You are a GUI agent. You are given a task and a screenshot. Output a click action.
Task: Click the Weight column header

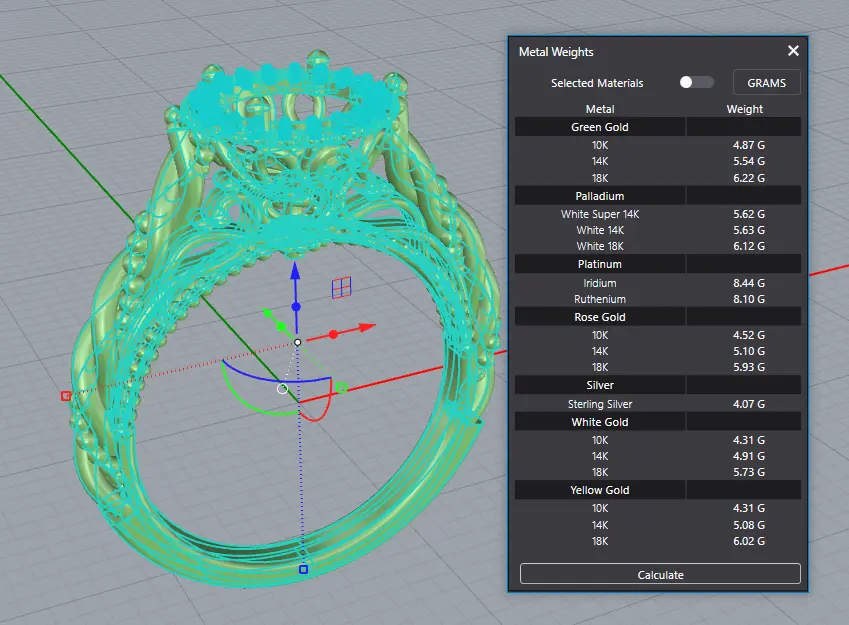pyautogui.click(x=744, y=109)
